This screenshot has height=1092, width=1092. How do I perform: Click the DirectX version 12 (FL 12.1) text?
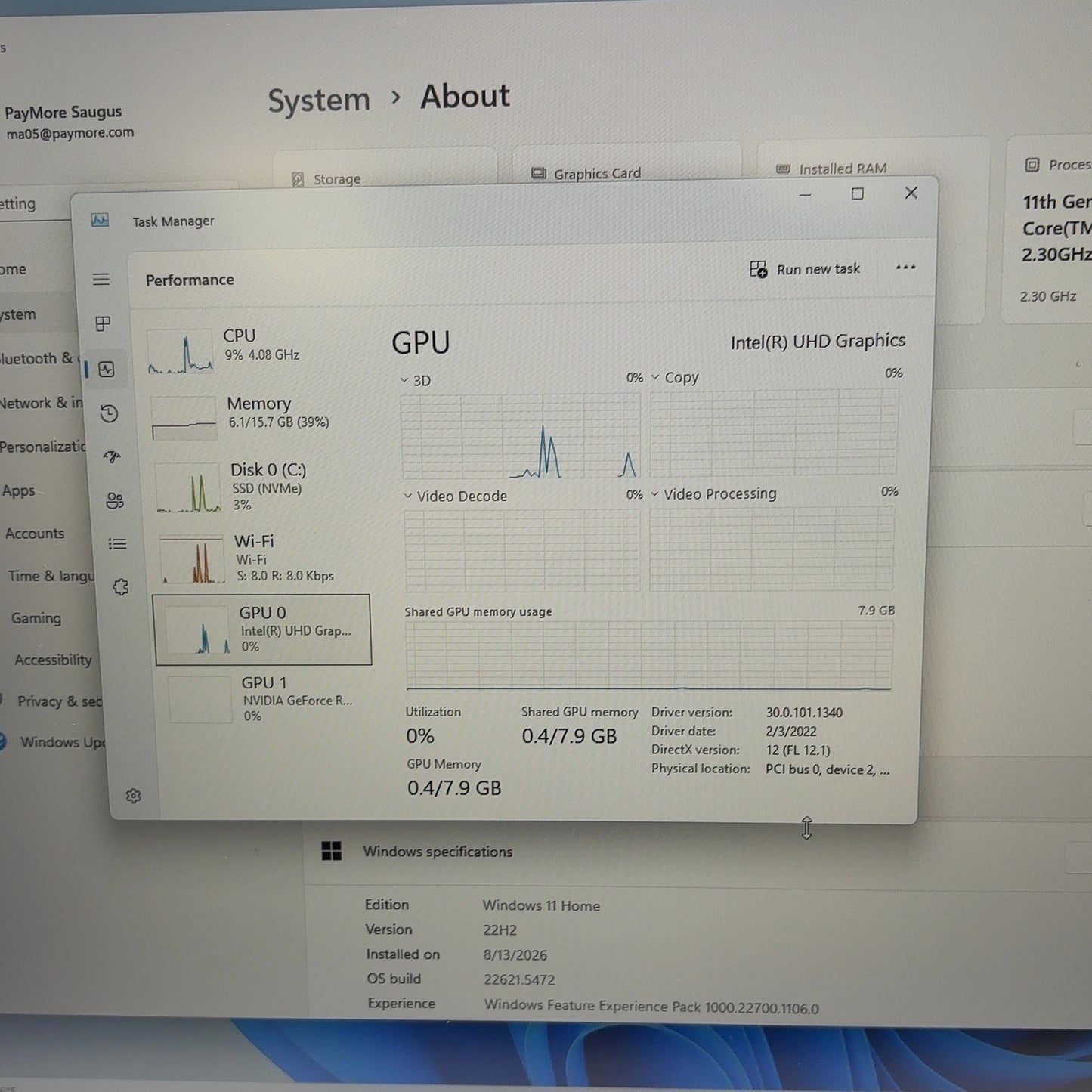[797, 750]
